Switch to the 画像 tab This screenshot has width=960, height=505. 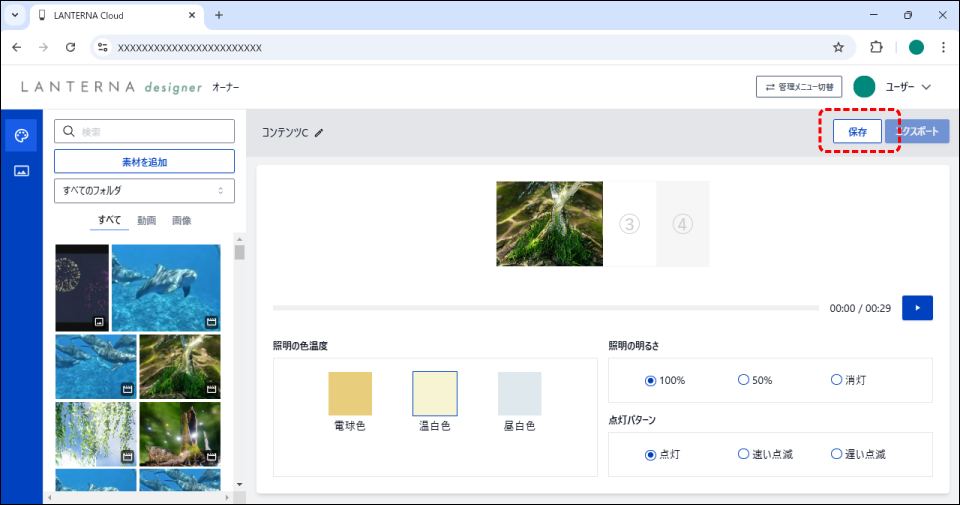click(x=181, y=220)
